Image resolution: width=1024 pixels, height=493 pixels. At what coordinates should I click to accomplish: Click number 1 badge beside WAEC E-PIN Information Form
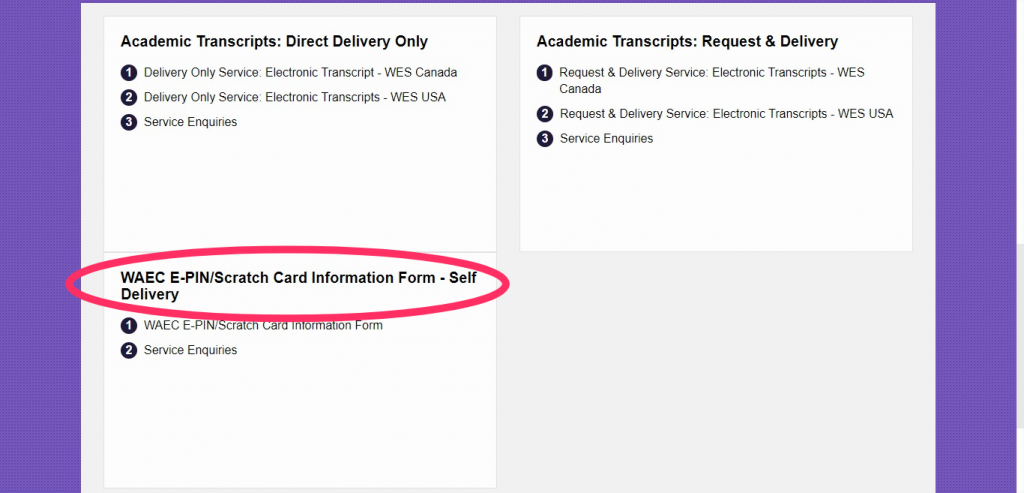click(128, 326)
